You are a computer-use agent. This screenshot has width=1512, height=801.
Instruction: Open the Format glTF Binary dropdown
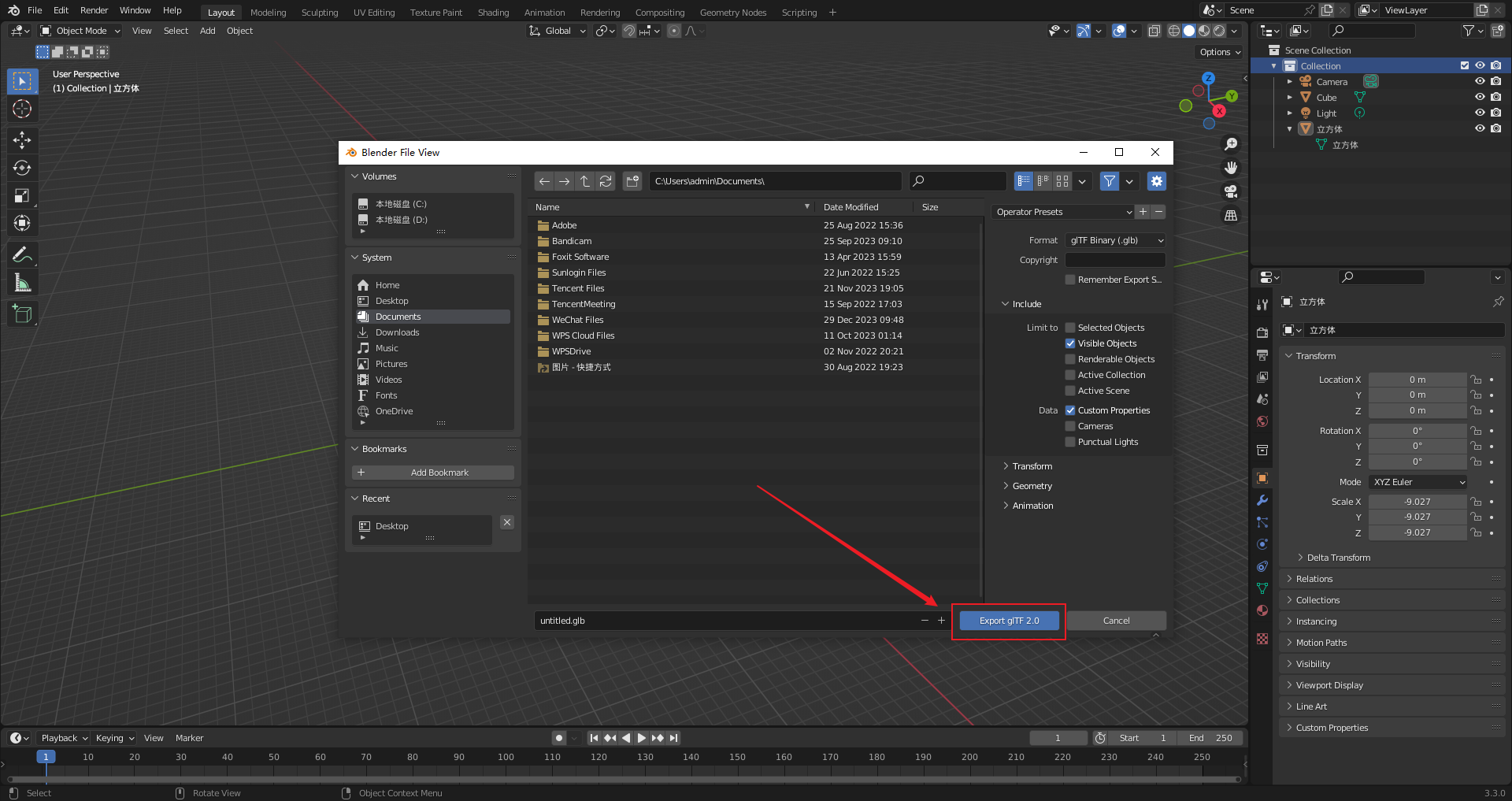(x=1115, y=240)
